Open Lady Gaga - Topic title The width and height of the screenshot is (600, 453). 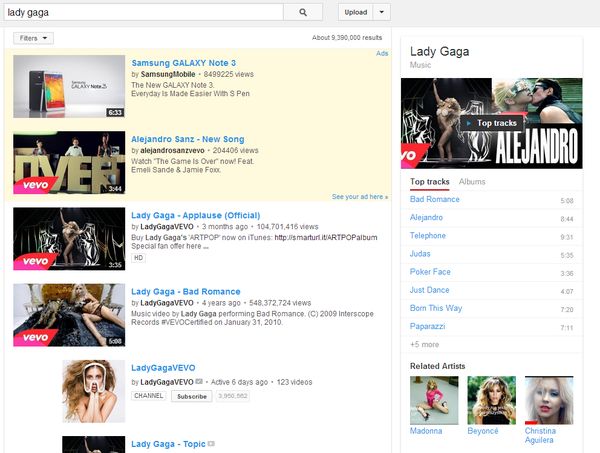tap(168, 444)
